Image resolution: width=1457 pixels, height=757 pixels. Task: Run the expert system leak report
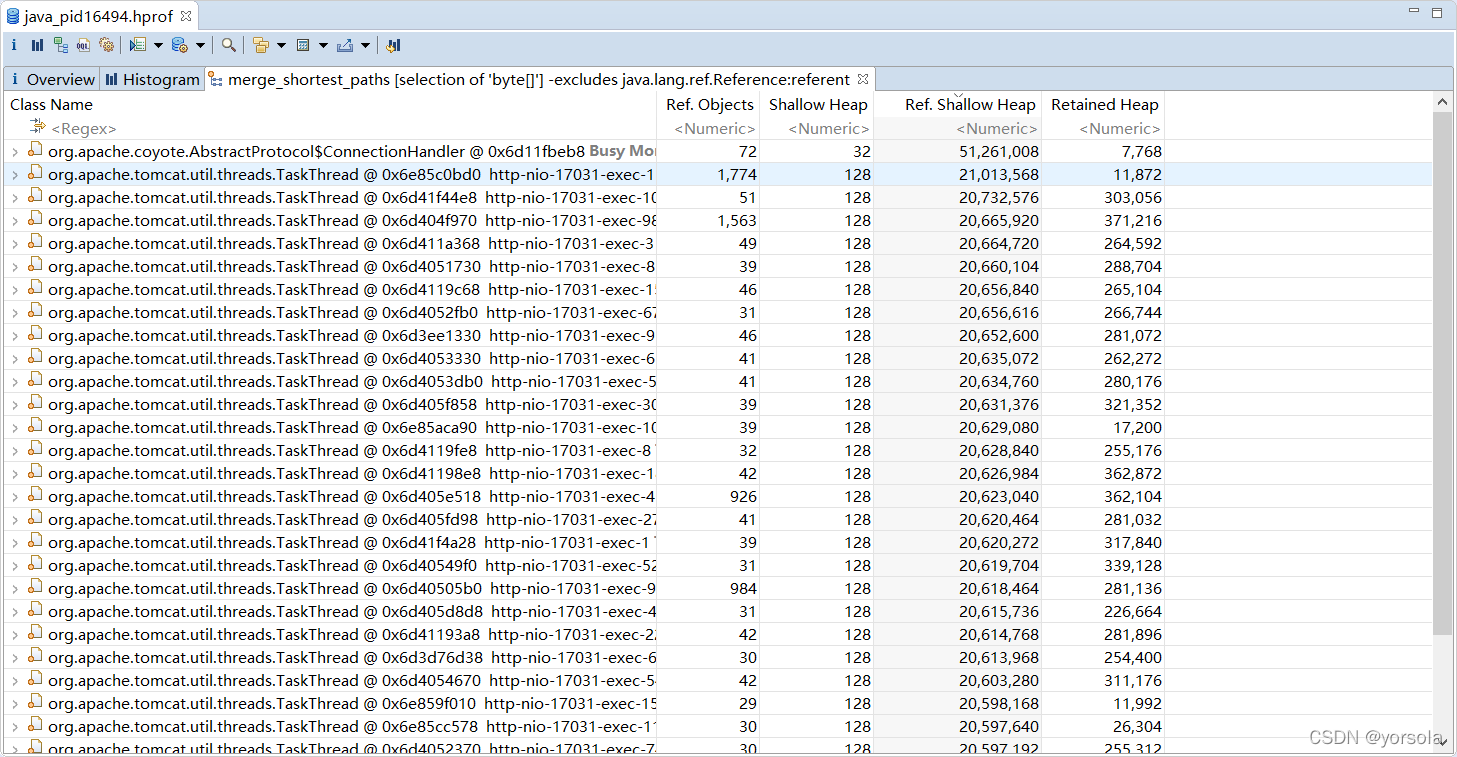point(107,45)
